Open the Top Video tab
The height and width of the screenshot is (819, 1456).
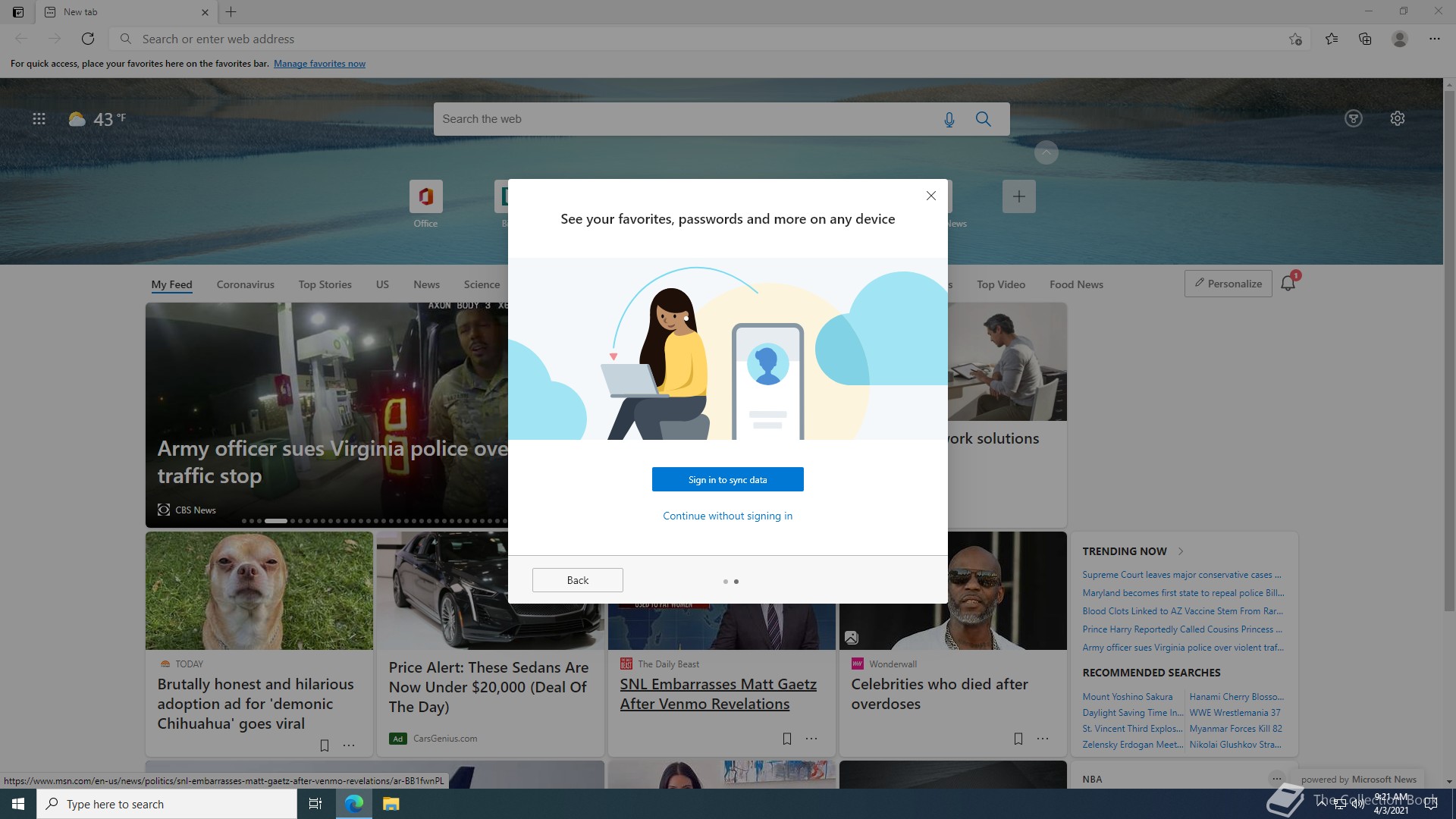click(1000, 284)
